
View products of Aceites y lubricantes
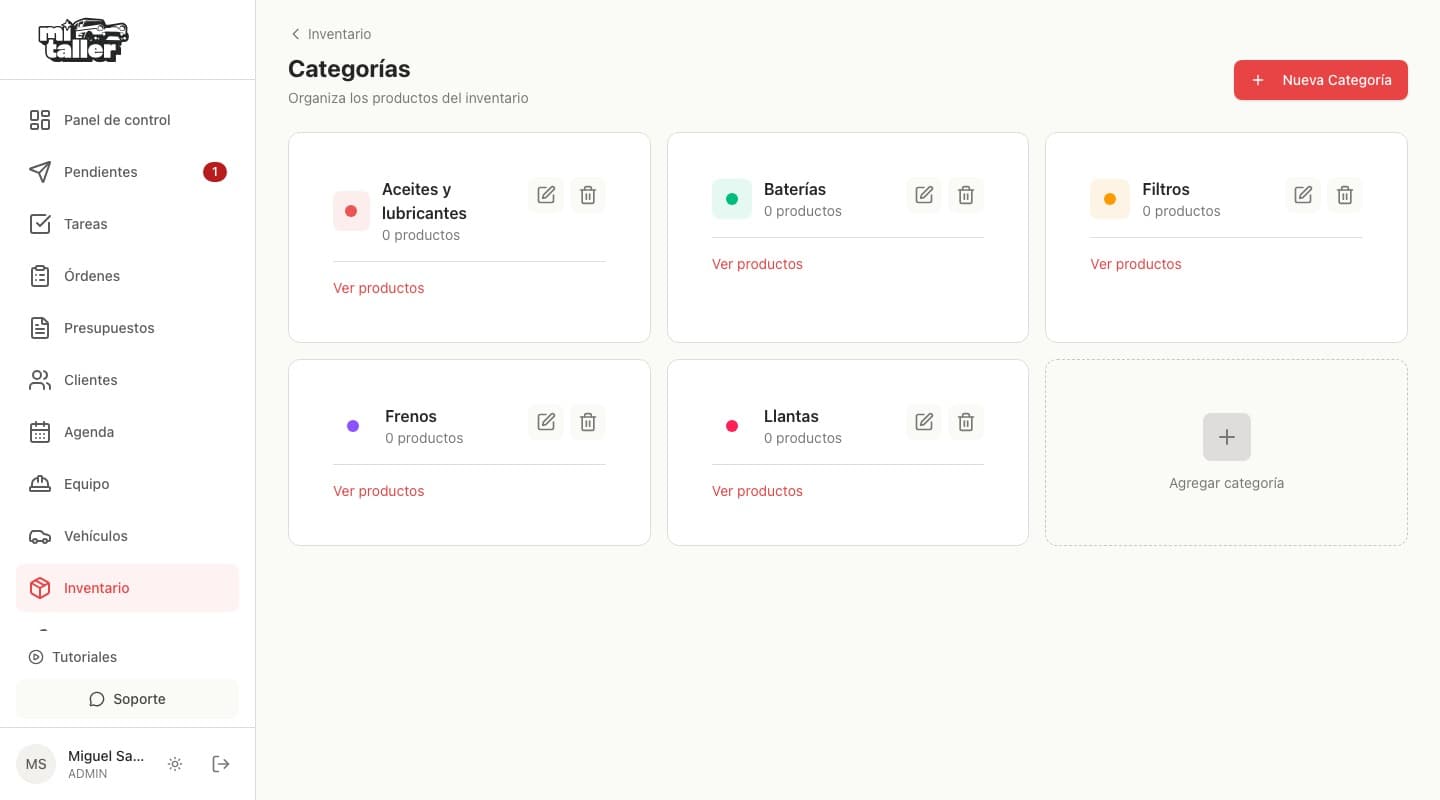coord(378,288)
